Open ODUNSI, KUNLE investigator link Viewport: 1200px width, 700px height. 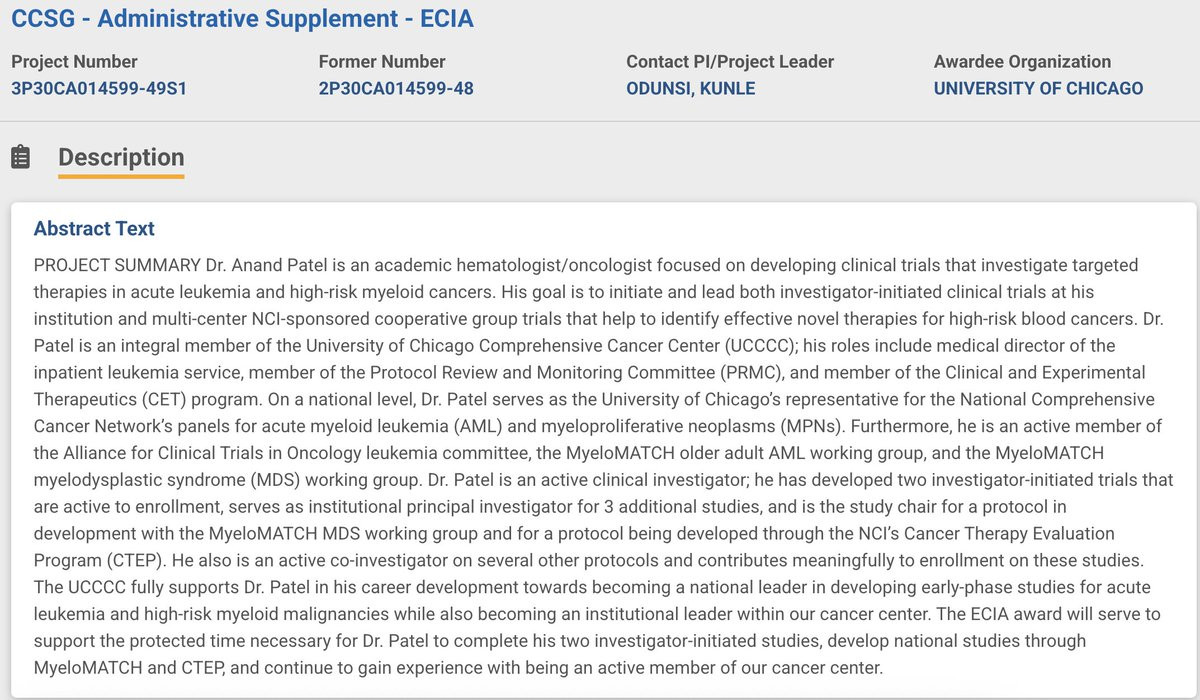[x=691, y=88]
